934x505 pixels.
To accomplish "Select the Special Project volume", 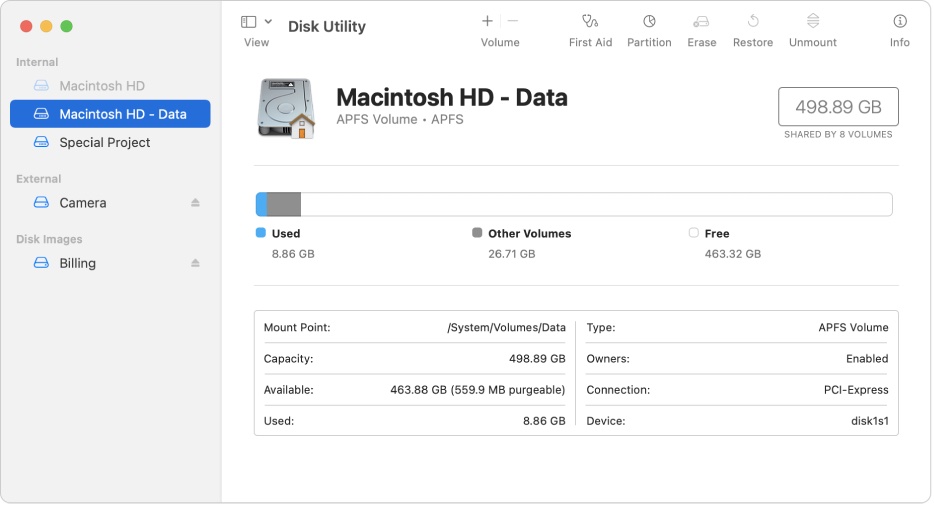I will 104,142.
